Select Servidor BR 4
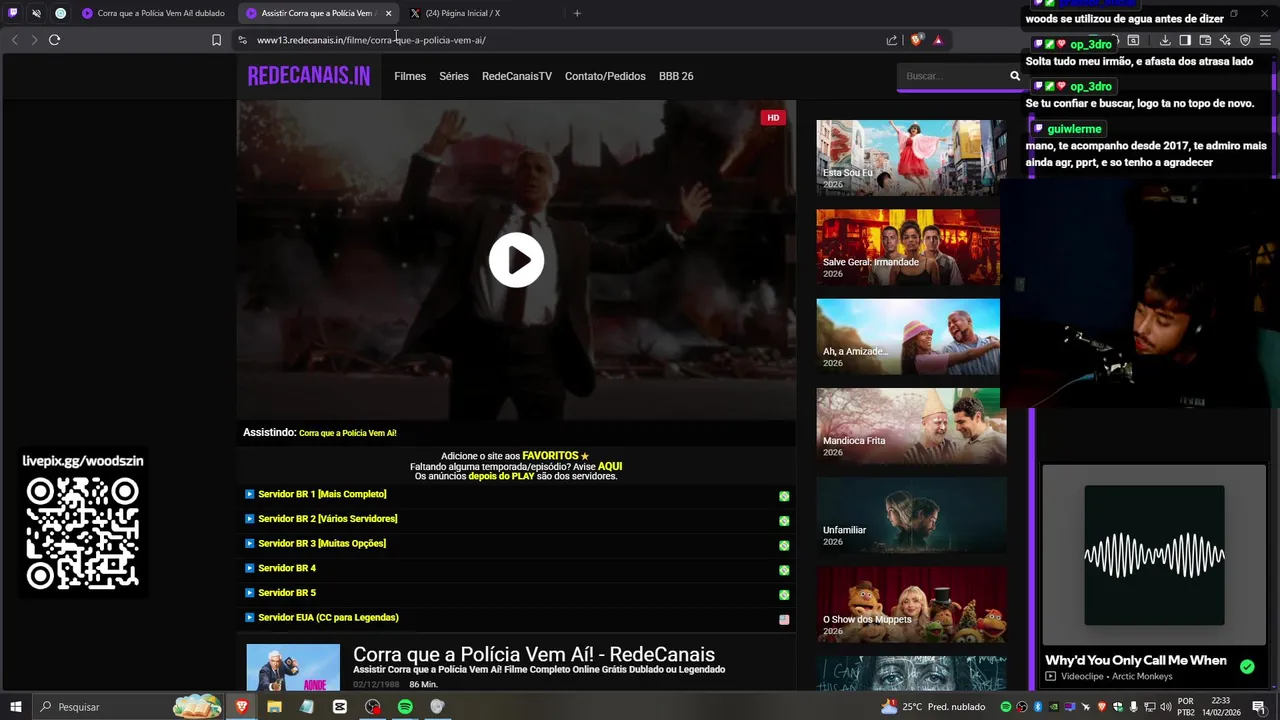 tap(287, 568)
